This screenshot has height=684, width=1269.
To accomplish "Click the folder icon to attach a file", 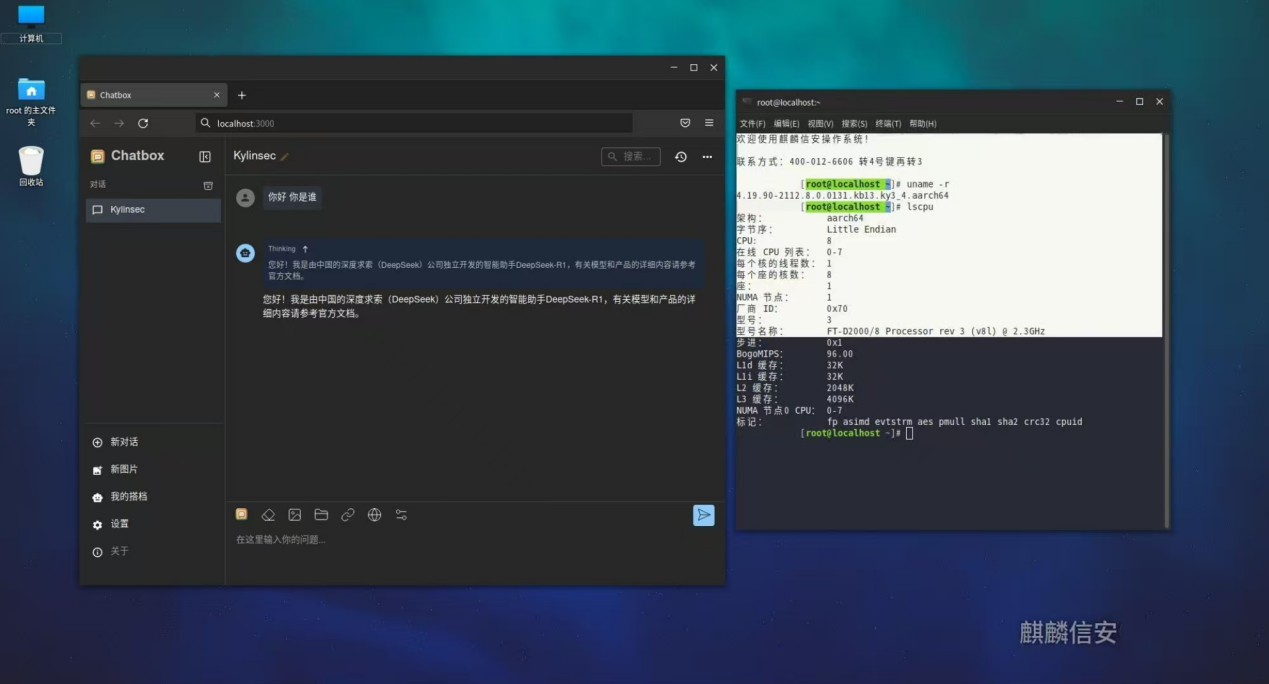I will (321, 515).
